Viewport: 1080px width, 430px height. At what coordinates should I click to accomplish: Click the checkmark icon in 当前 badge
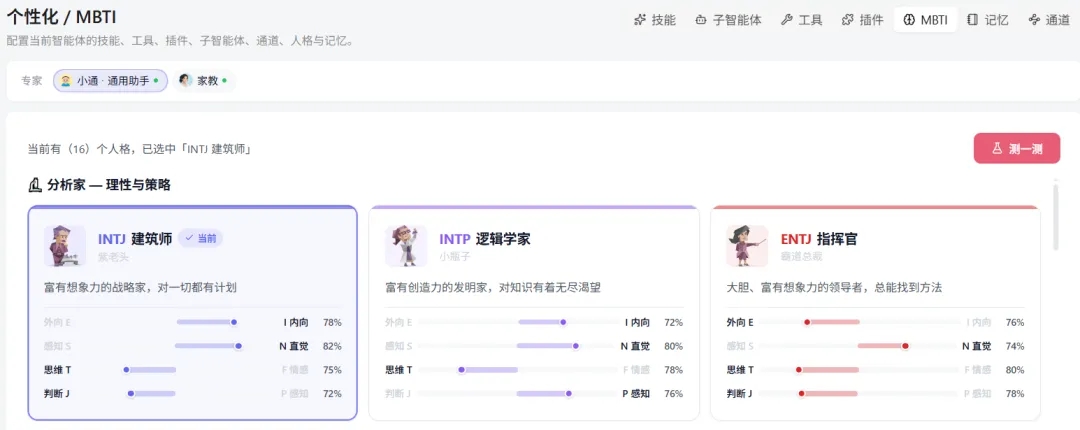189,238
